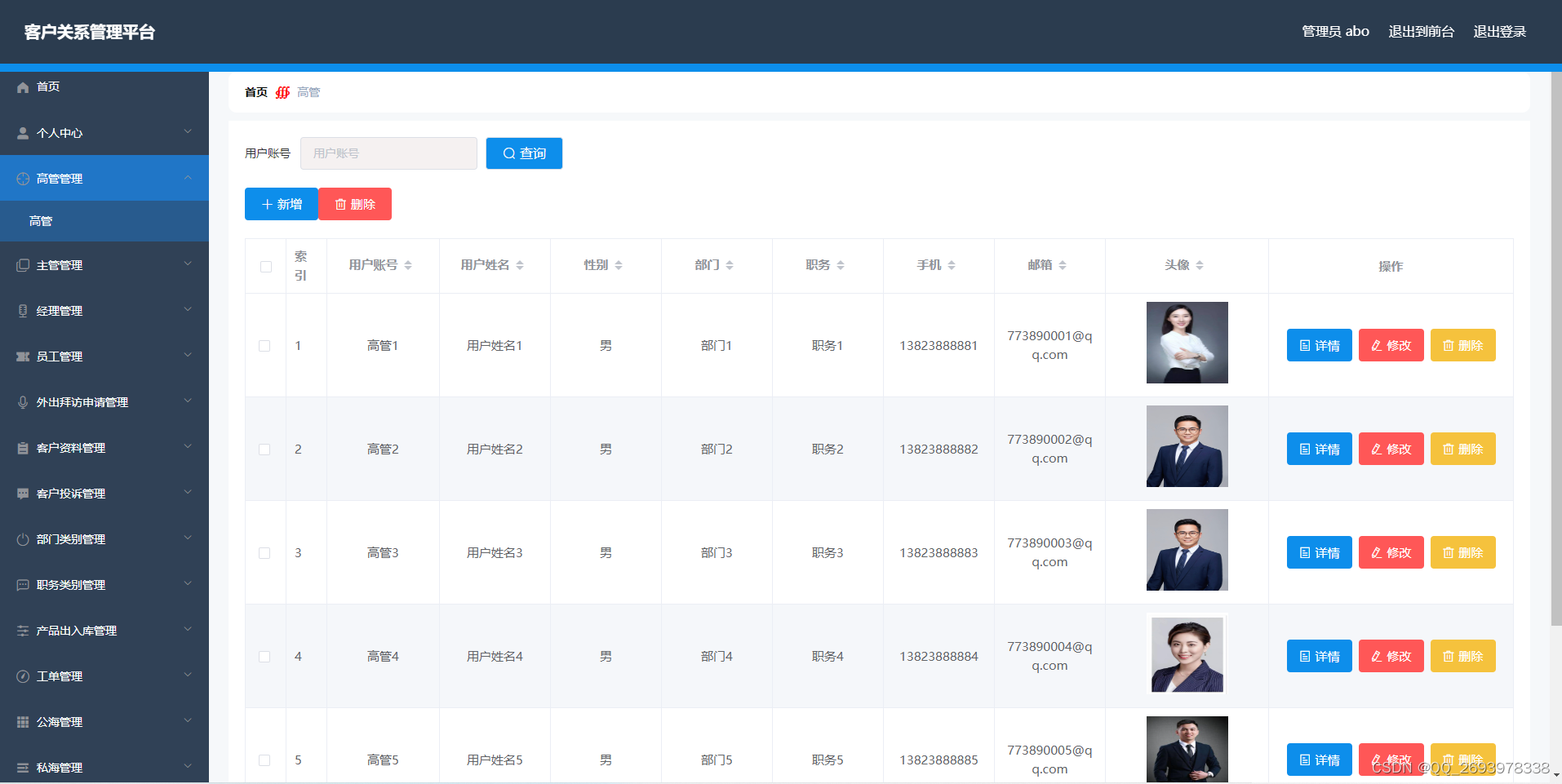This screenshot has width=1562, height=784.
Task: Click the vertical scrollbar on the right edge
Action: click(x=1556, y=349)
